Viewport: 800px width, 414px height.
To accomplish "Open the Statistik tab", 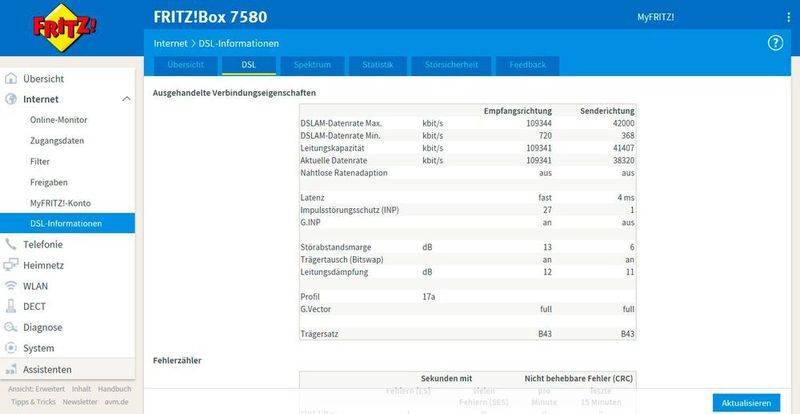I will point(378,65).
